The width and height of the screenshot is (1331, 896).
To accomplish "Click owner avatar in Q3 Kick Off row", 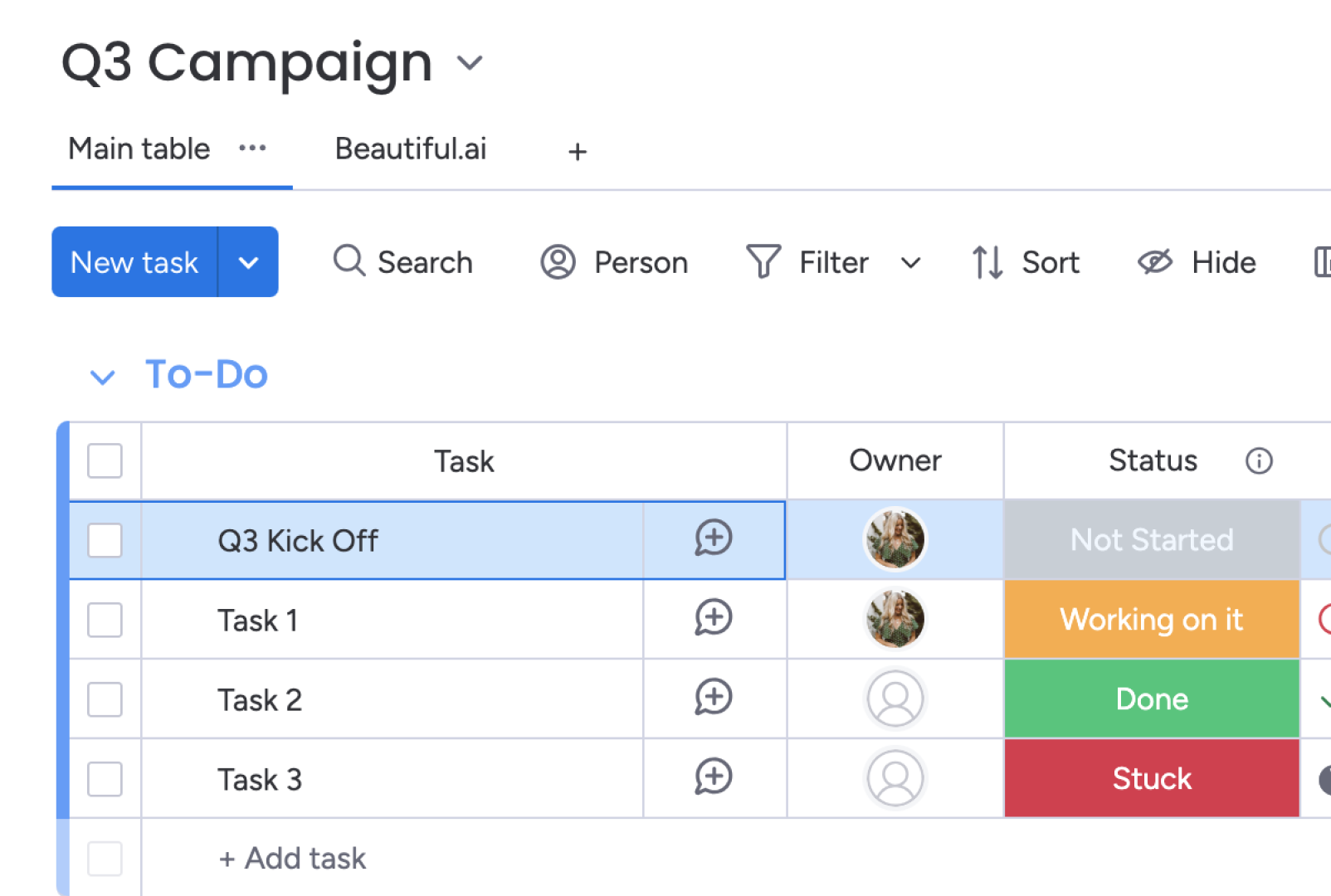I will (895, 539).
